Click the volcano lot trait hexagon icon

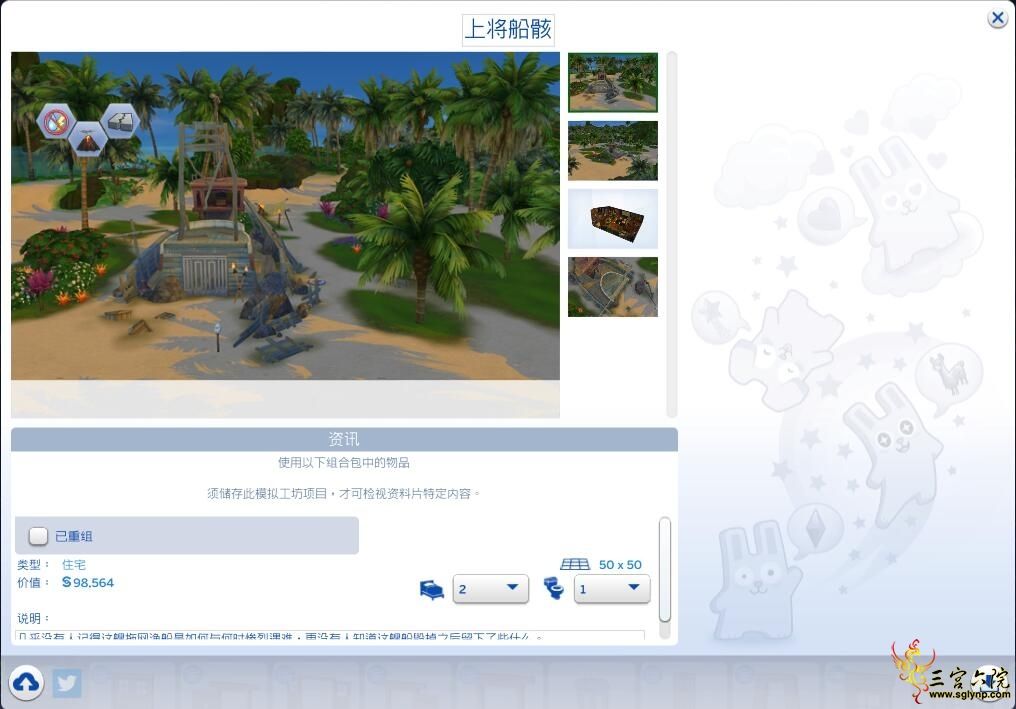click(87, 139)
